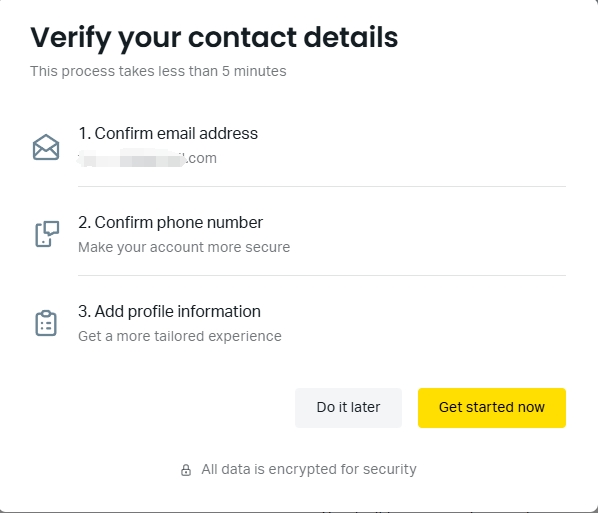This screenshot has height=513, width=598.
Task: Click the Verify your contact details heading
Action: [x=214, y=38]
